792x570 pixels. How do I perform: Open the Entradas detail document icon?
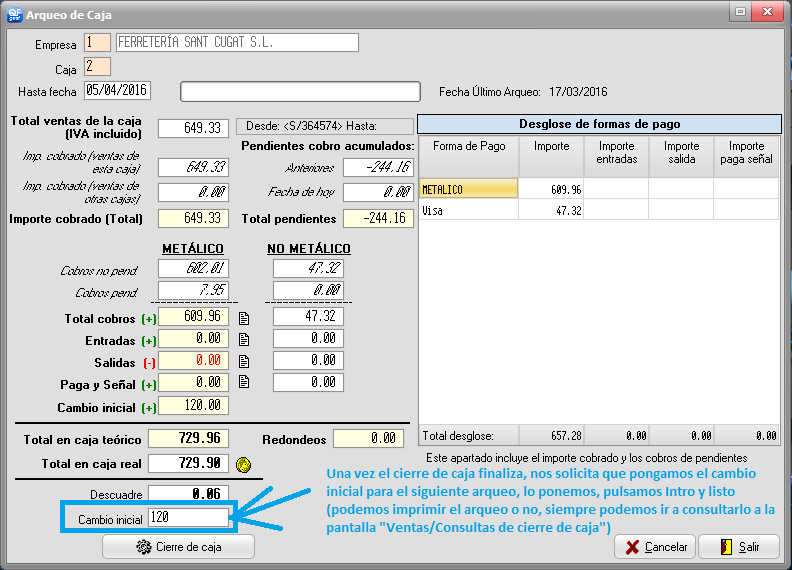click(x=244, y=340)
